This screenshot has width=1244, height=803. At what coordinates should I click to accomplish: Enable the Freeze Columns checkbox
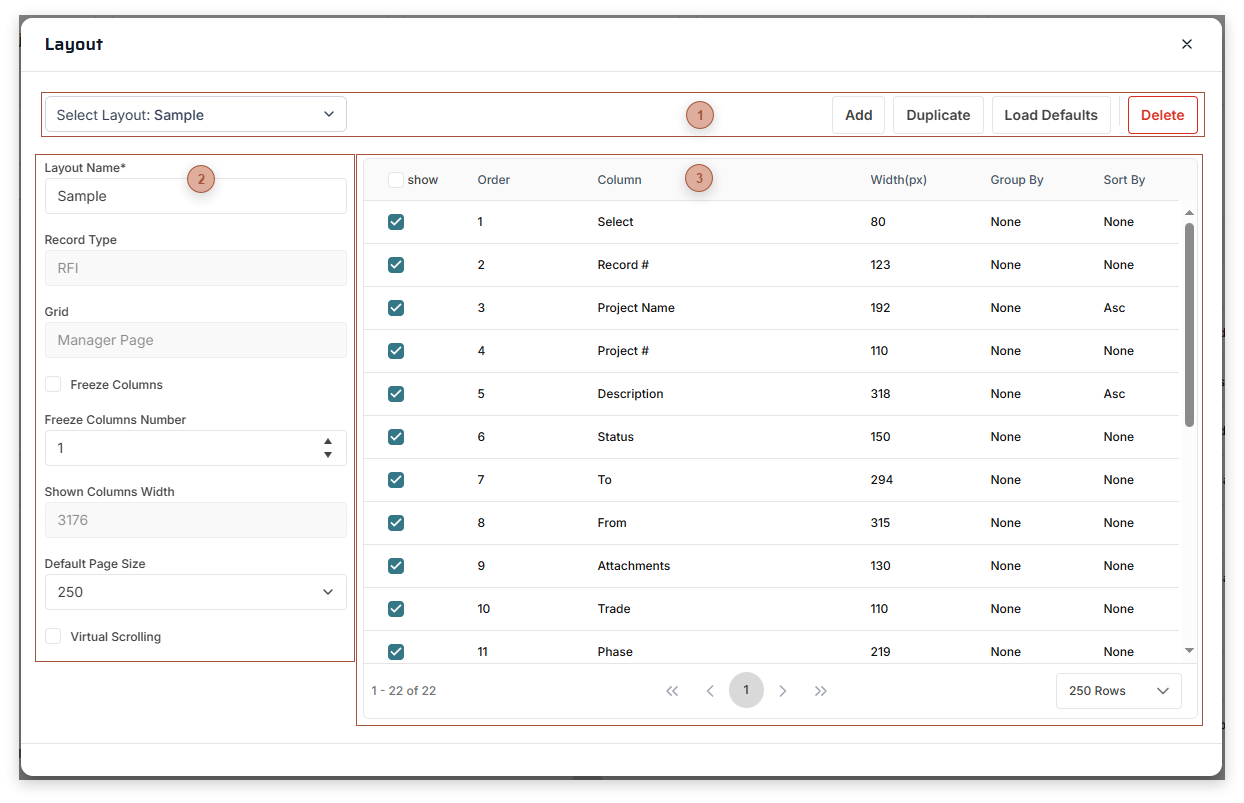[x=52, y=384]
